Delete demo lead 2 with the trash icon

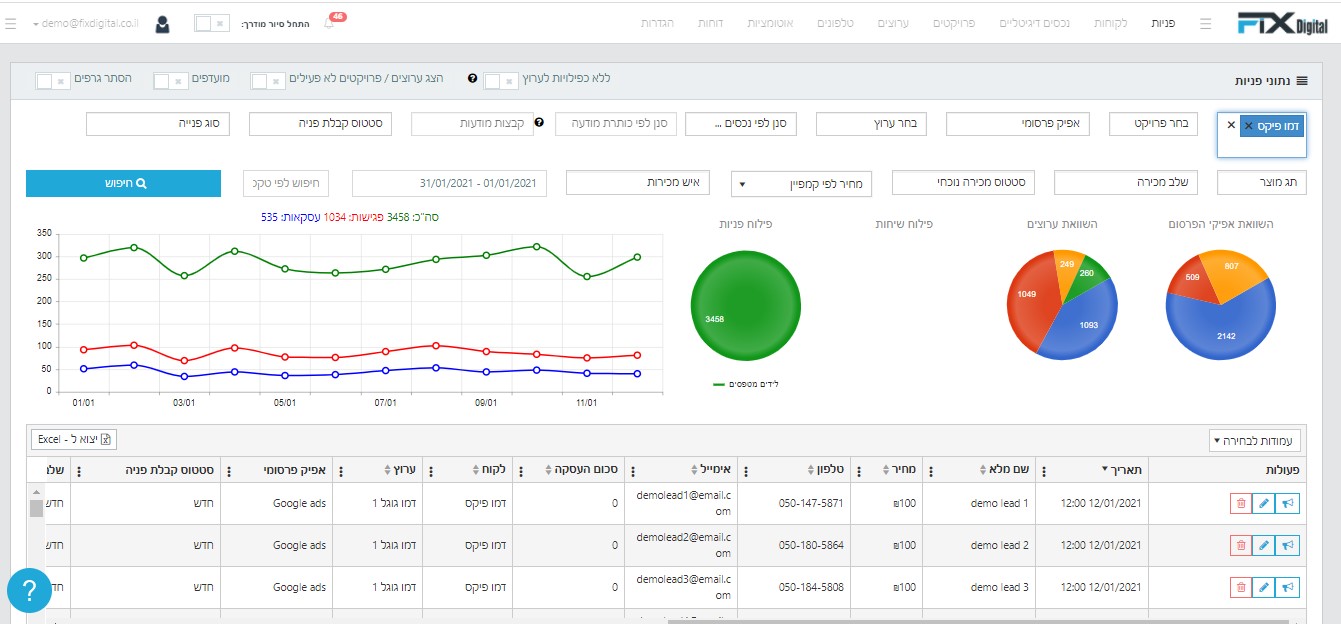tap(1241, 545)
